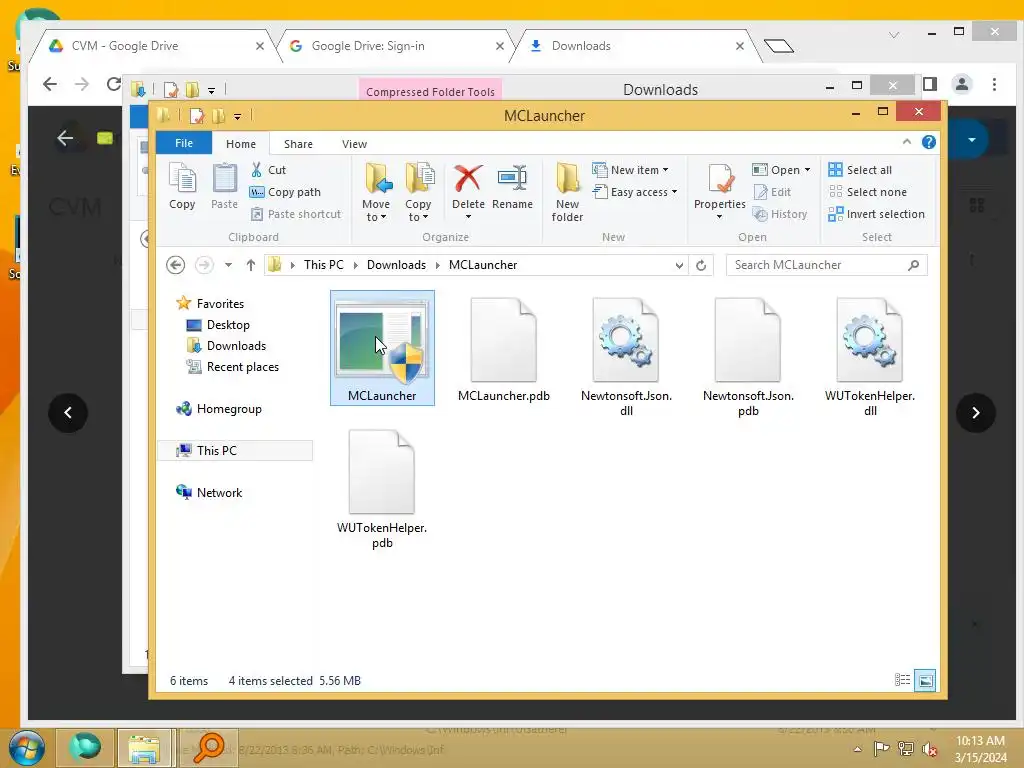The height and width of the screenshot is (768, 1024).
Task: Refresh the MCLauncher folder view
Action: click(x=701, y=265)
